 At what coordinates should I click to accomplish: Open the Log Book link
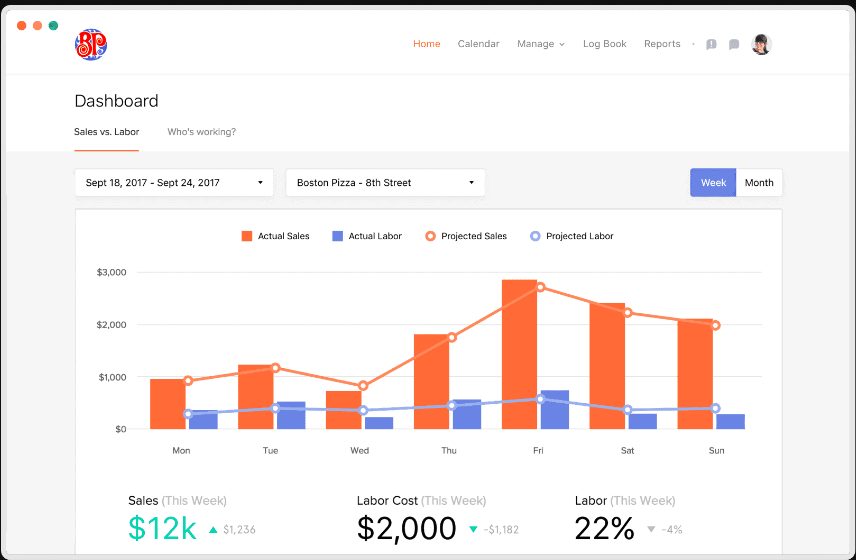(x=604, y=44)
